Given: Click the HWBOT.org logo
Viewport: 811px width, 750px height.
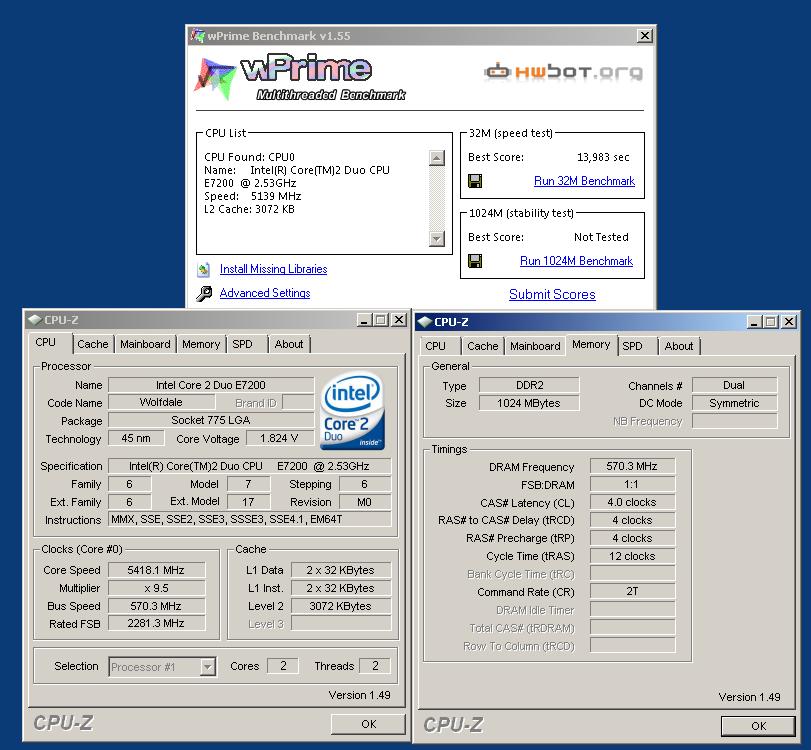Looking at the screenshot, I should (564, 72).
